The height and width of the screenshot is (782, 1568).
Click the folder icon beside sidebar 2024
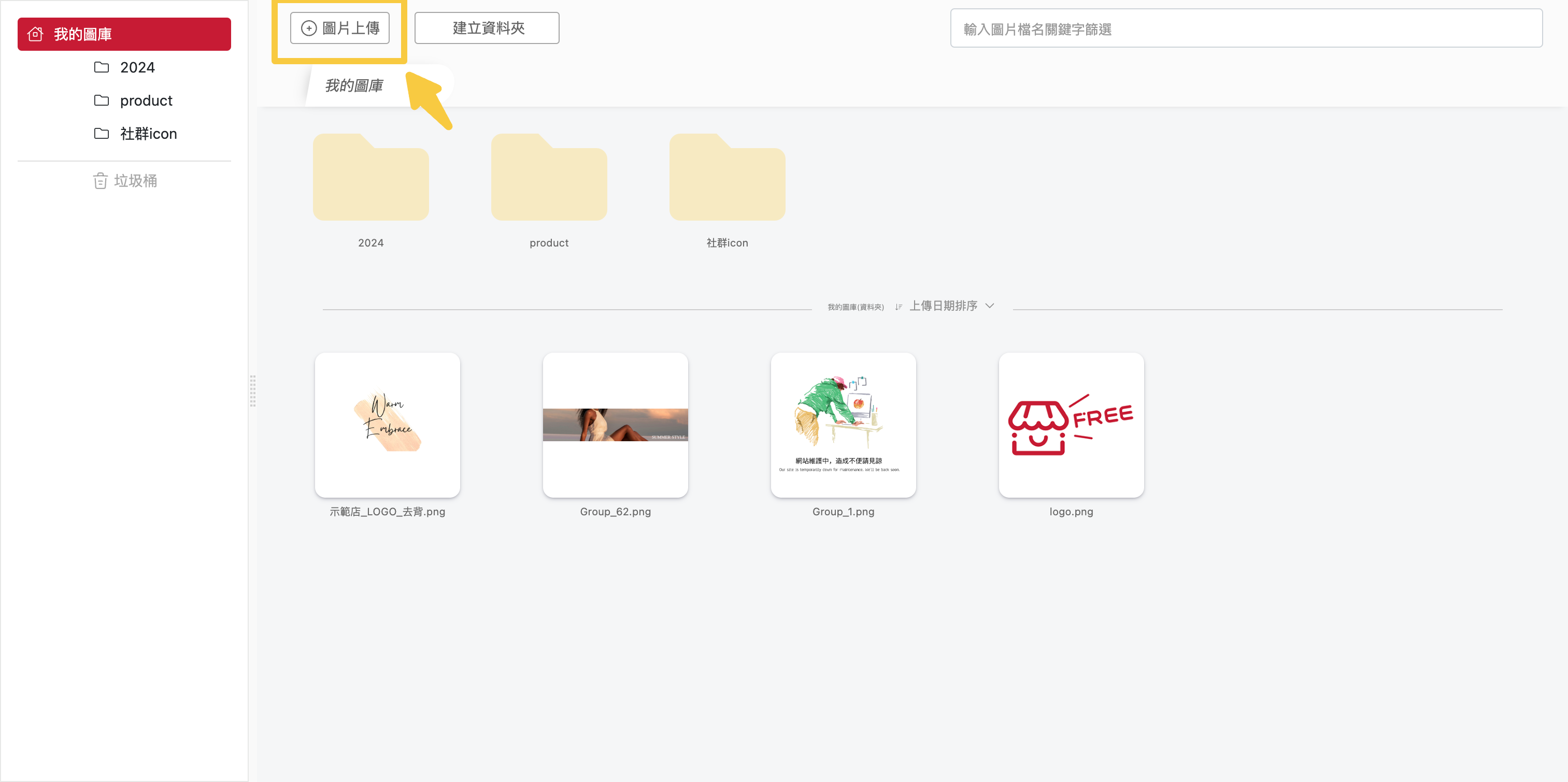pyautogui.click(x=102, y=67)
